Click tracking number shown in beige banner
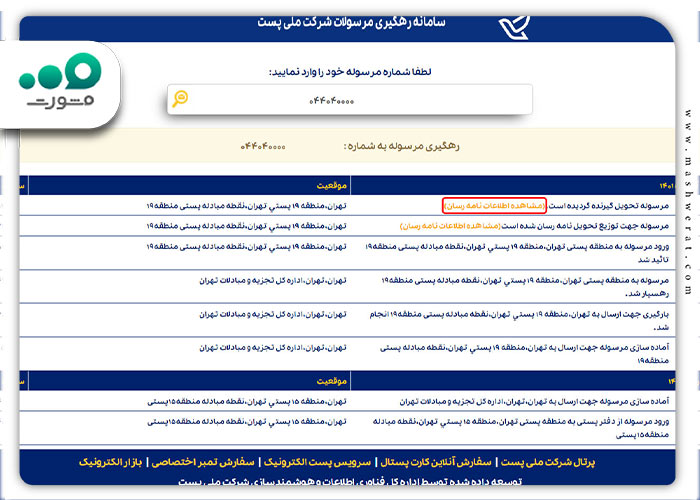Image resolution: width=700 pixels, height=500 pixels. (263, 146)
